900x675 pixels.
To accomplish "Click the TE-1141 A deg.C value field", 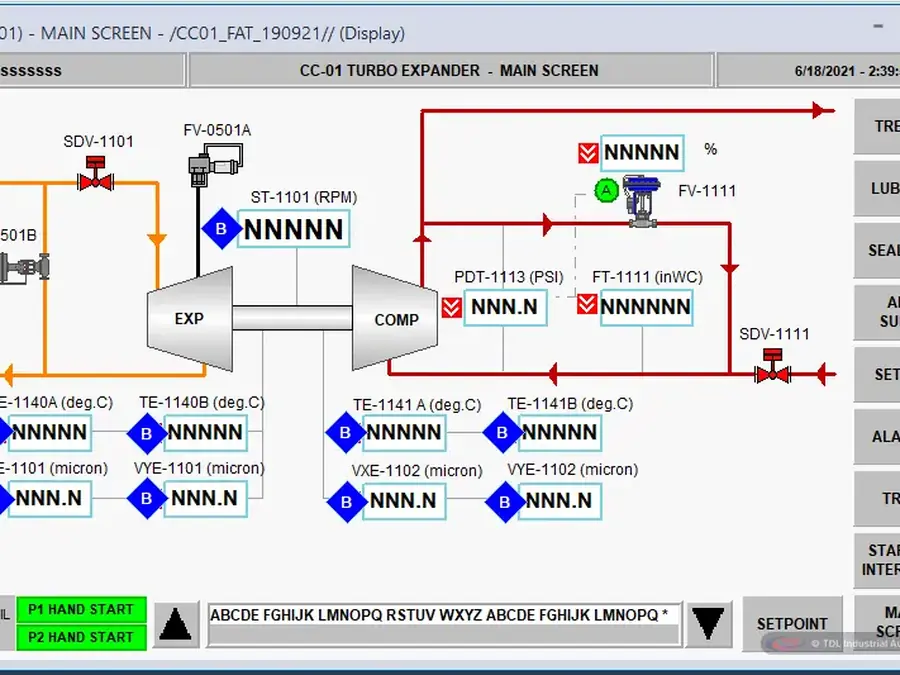I will click(404, 432).
